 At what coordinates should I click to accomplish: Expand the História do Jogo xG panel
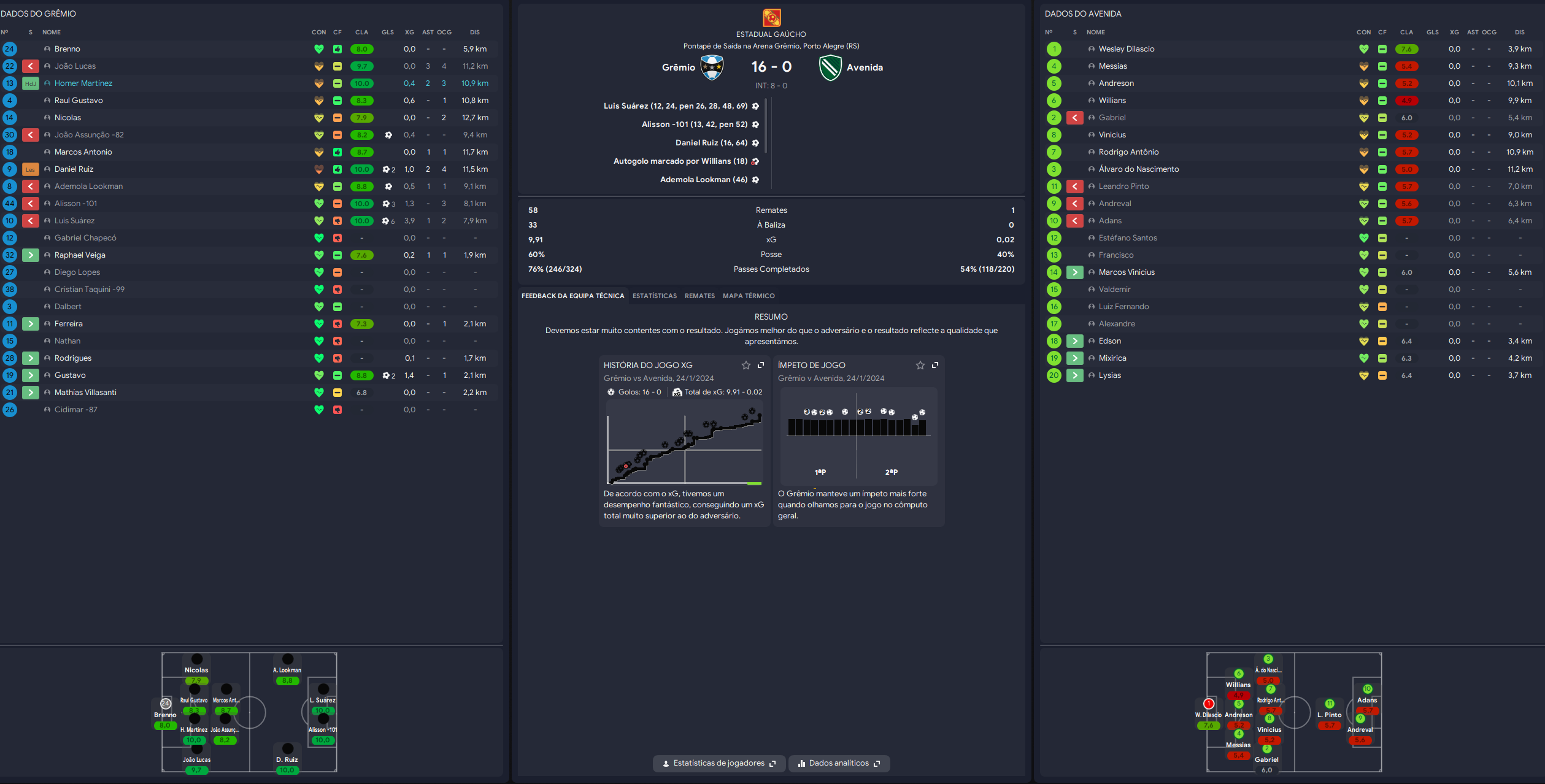761,365
